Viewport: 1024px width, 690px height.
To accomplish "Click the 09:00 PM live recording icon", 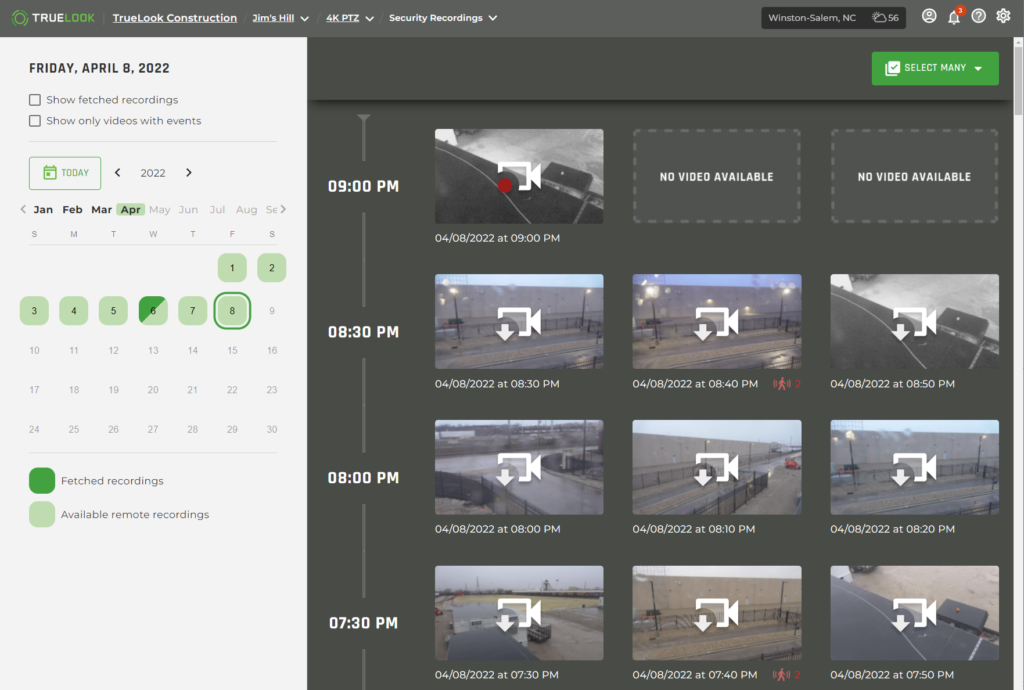I will [519, 177].
